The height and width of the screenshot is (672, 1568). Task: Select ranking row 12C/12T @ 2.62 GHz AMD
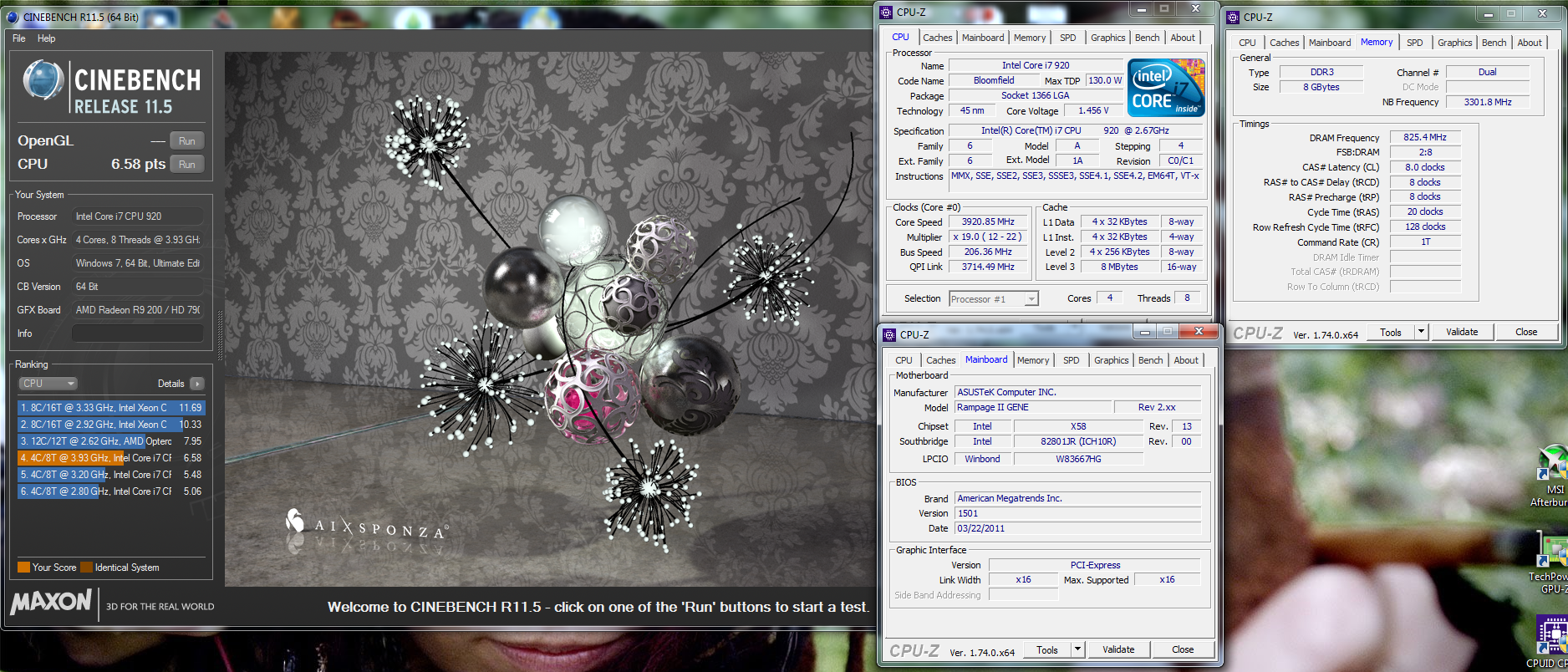point(110,441)
